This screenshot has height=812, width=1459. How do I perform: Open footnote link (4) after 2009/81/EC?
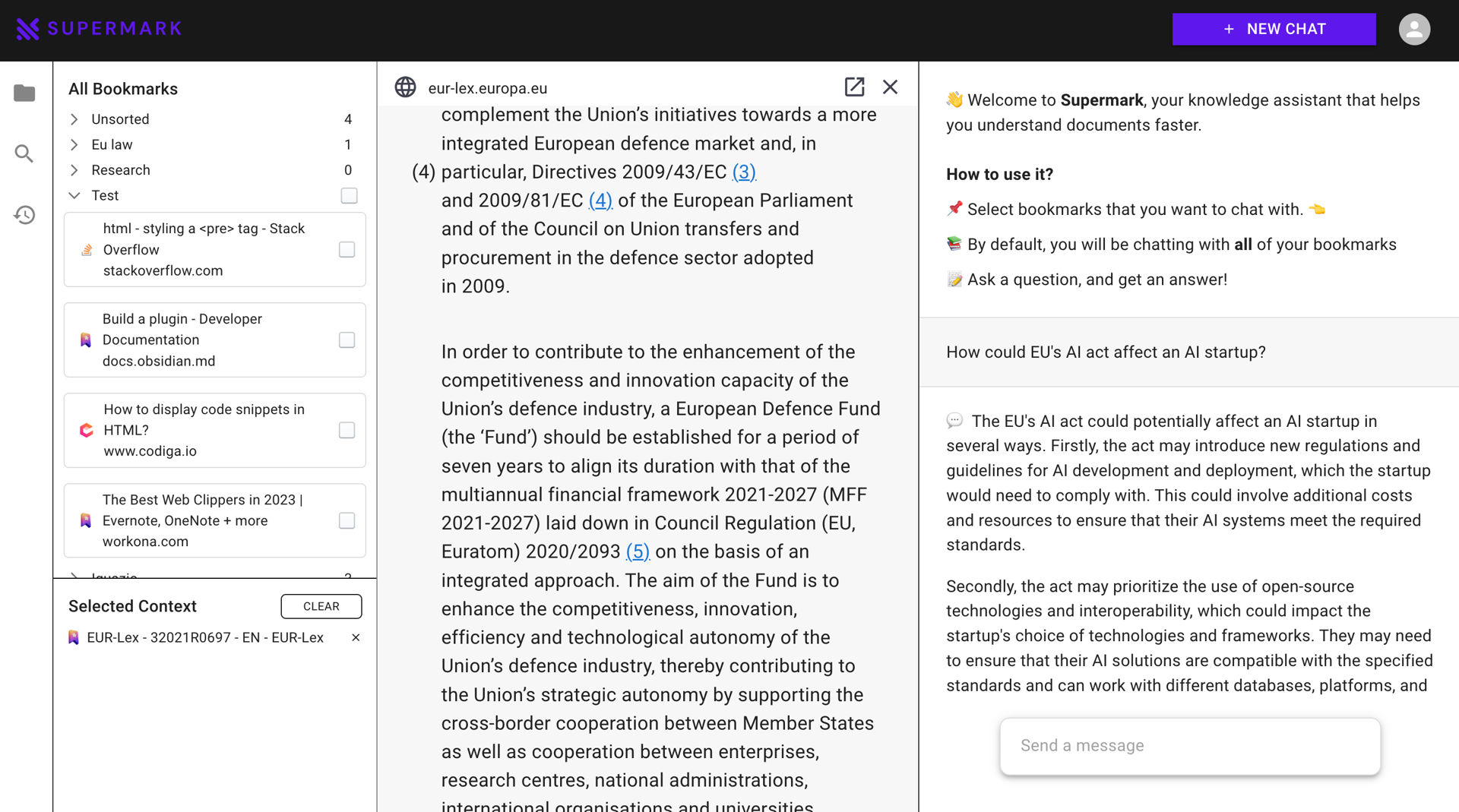point(600,201)
